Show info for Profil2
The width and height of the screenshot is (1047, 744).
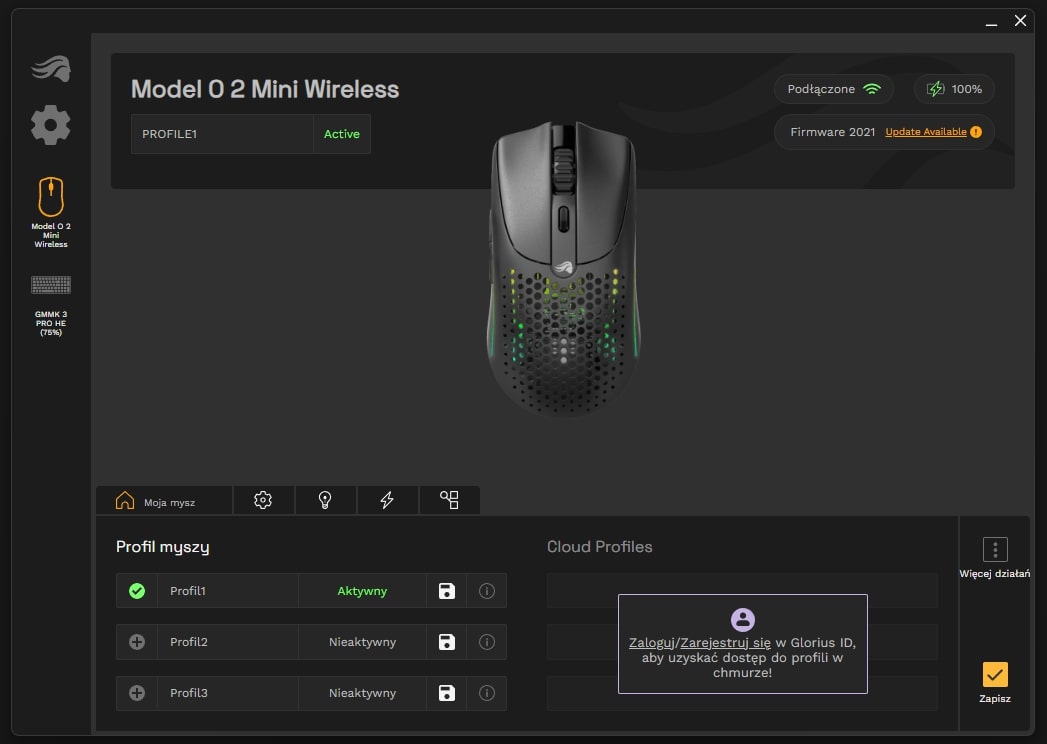487,642
